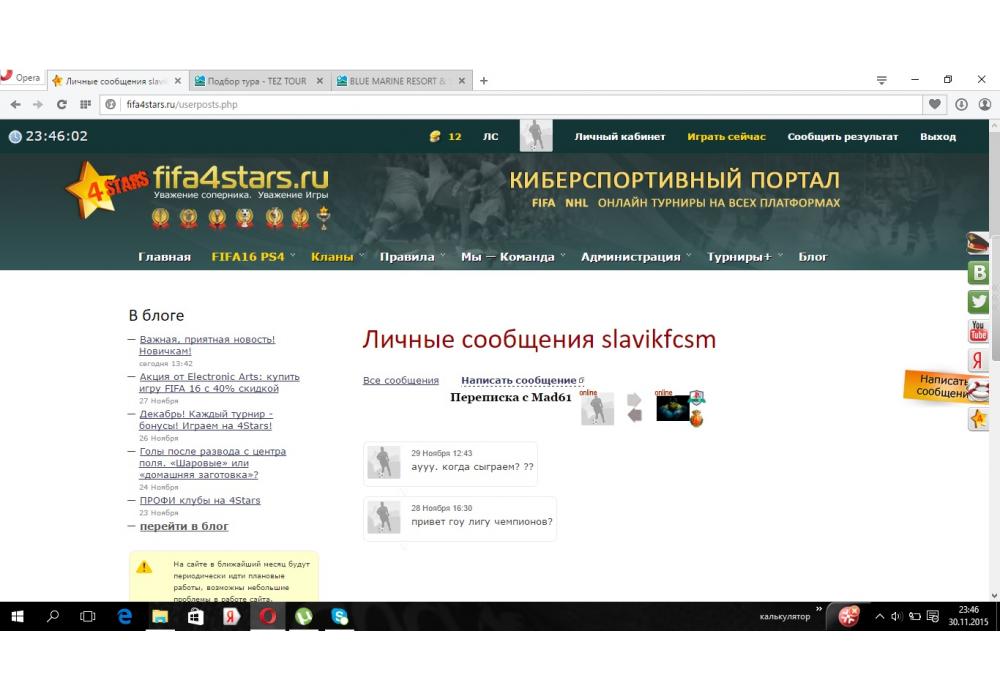This screenshot has height=700, width=1000.
Task: Open Opera Speed Dial grid icon
Action: point(85,104)
